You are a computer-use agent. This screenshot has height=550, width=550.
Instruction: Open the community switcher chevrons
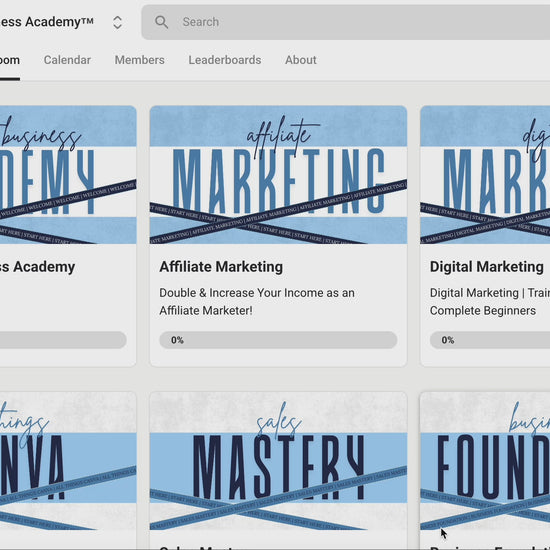[x=117, y=22]
